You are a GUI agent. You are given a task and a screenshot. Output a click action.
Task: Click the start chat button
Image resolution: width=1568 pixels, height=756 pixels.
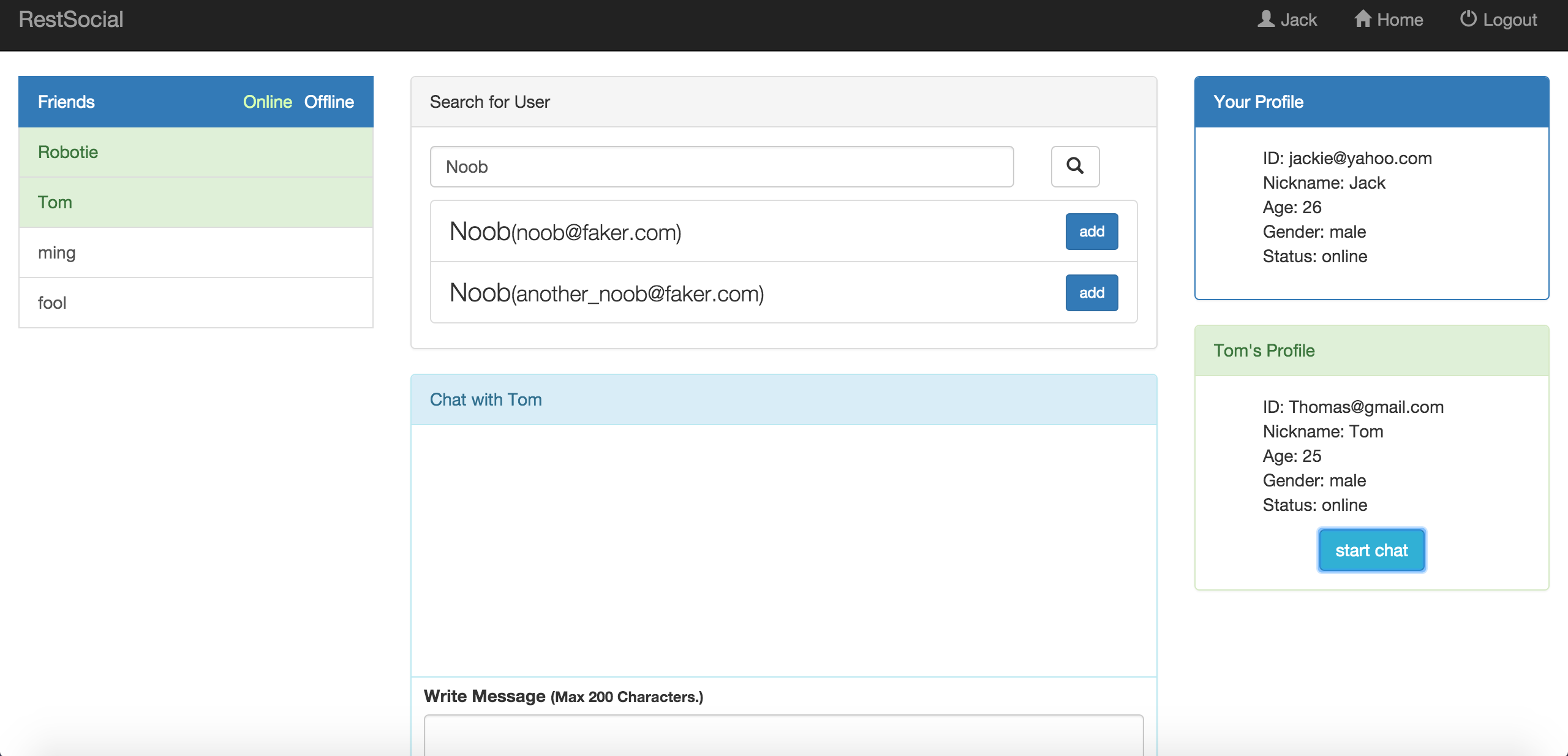[x=1371, y=550]
